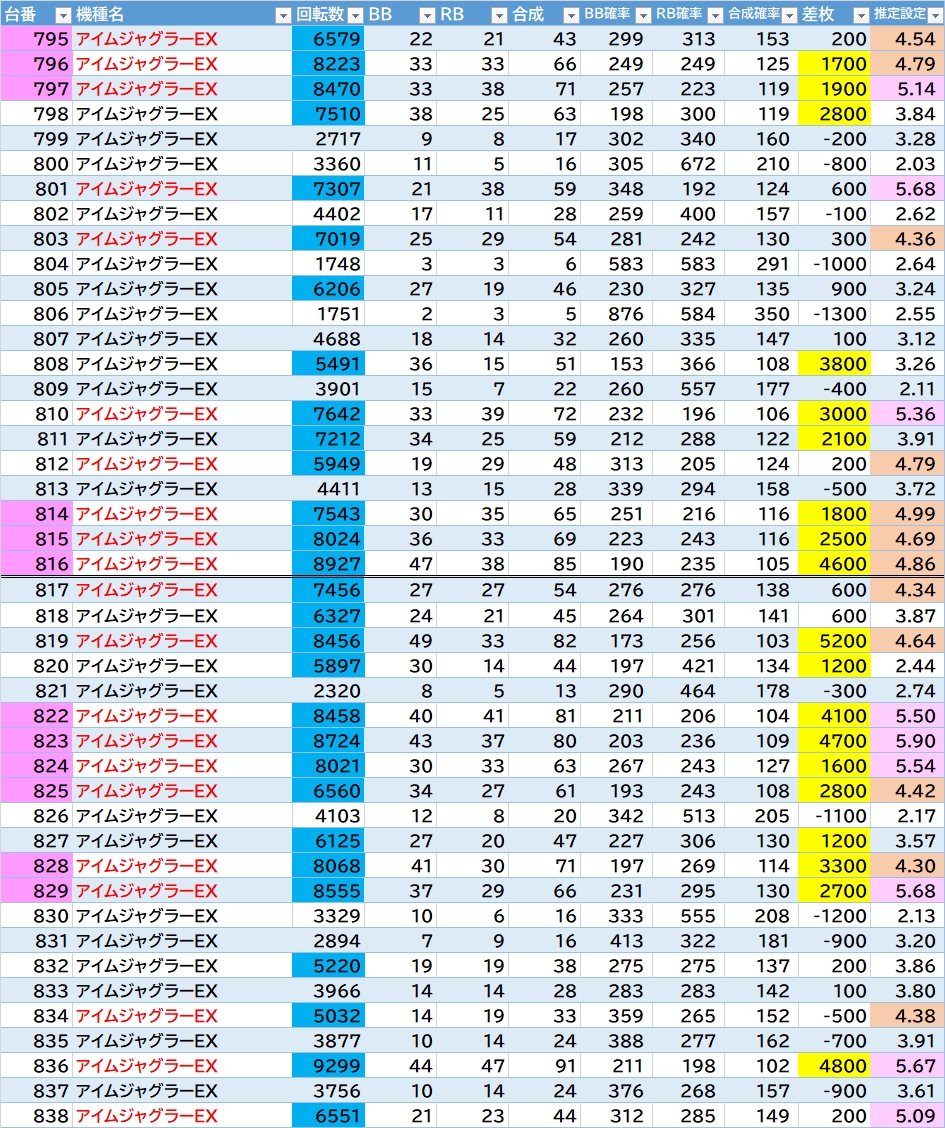Click machine number cell 829
The height and width of the screenshot is (1128, 945).
point(36,891)
